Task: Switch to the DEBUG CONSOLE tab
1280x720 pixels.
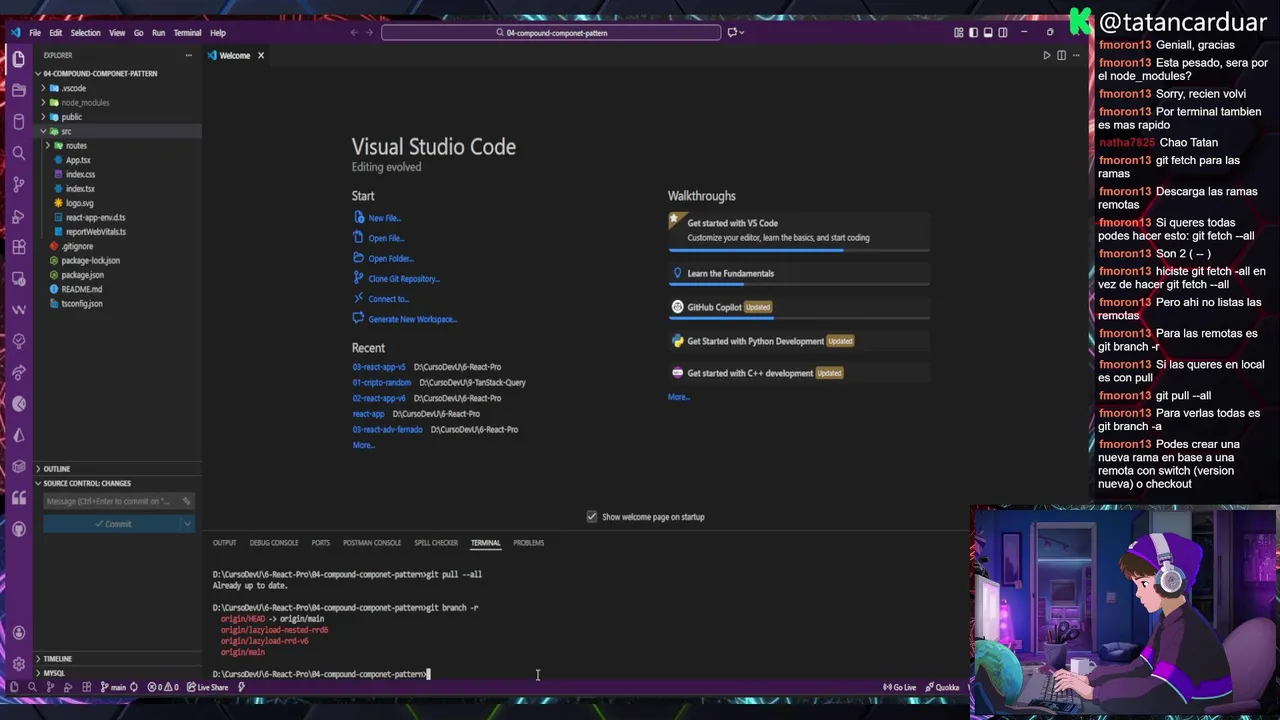Action: 274,543
